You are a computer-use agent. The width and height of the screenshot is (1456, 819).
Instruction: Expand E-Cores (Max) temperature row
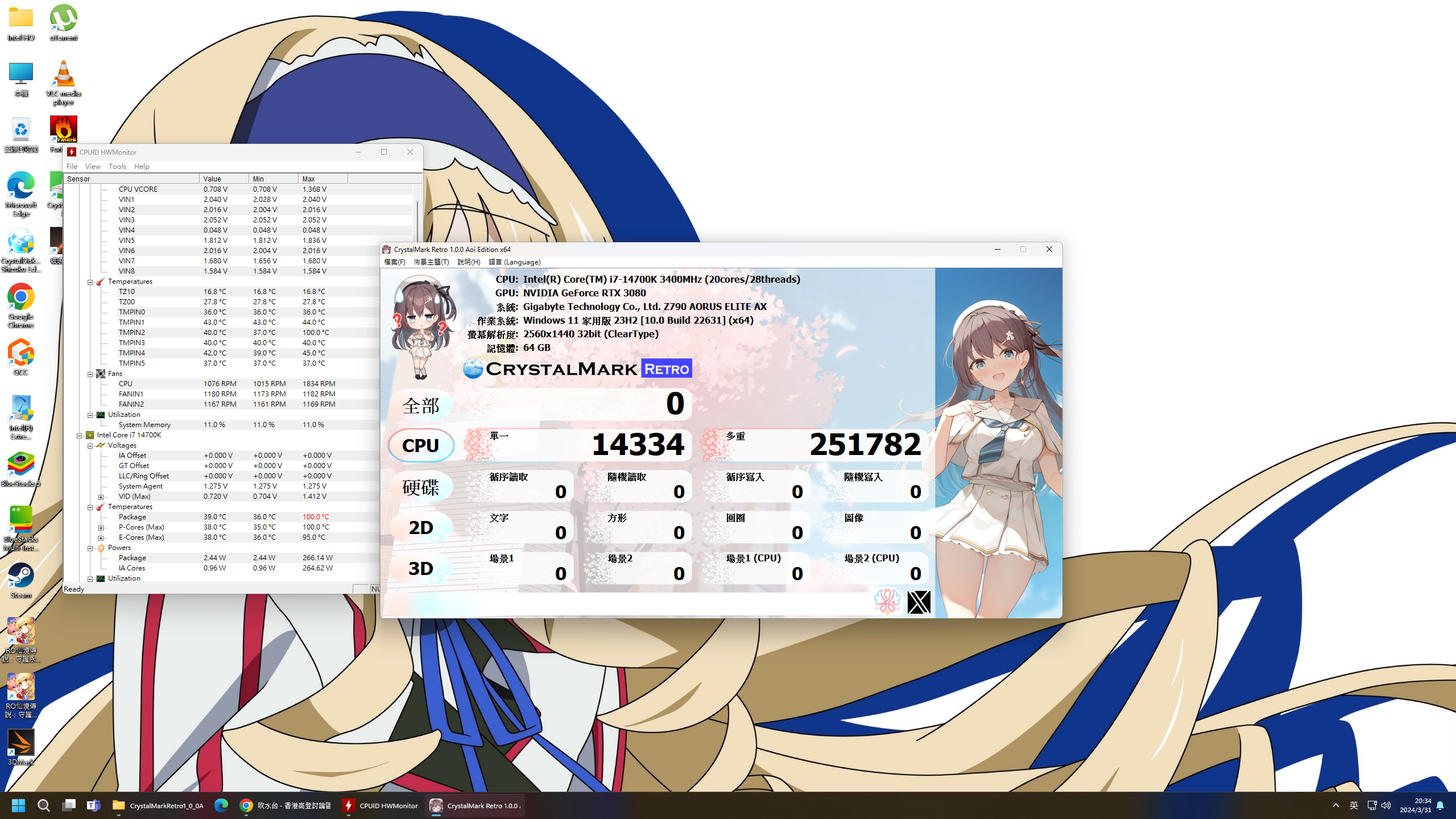[x=101, y=537]
